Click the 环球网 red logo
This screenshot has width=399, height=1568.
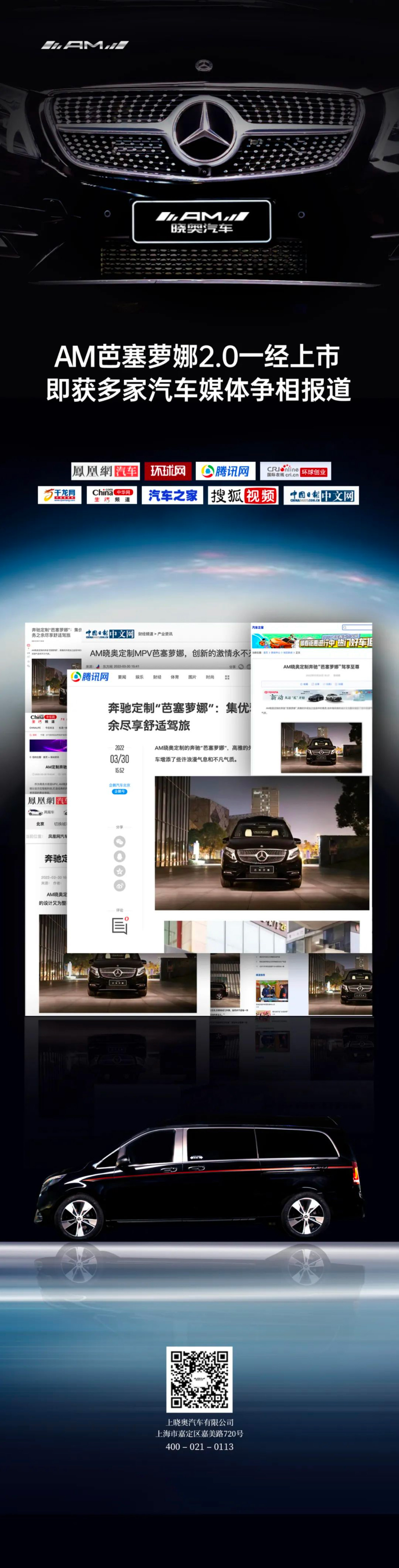click(x=168, y=470)
